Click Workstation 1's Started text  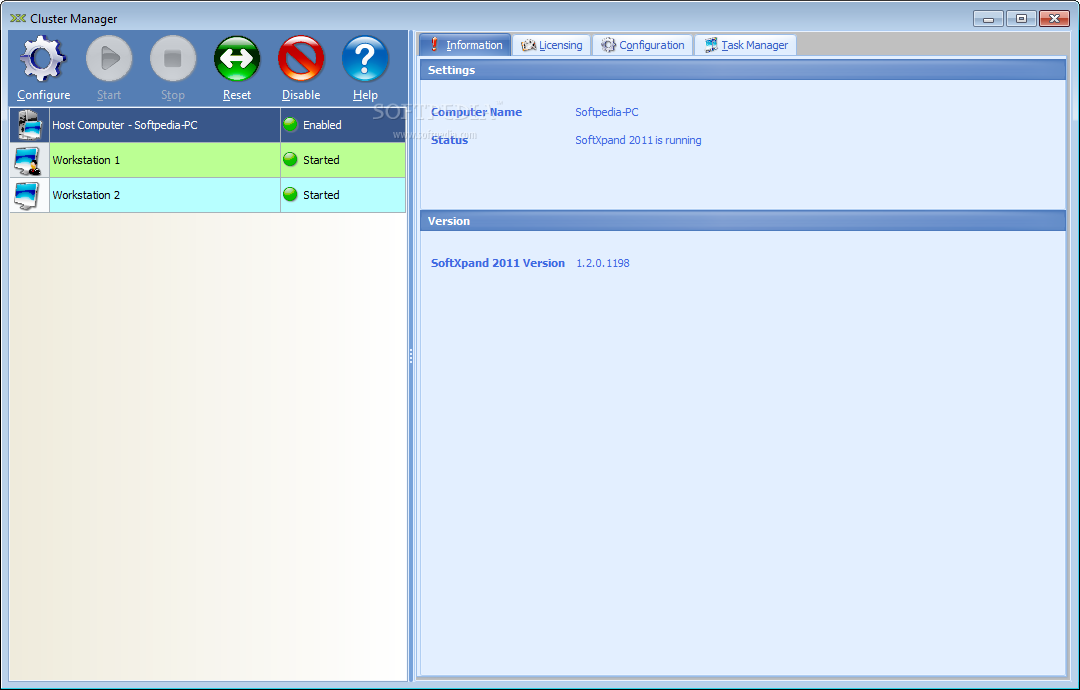tap(321, 160)
